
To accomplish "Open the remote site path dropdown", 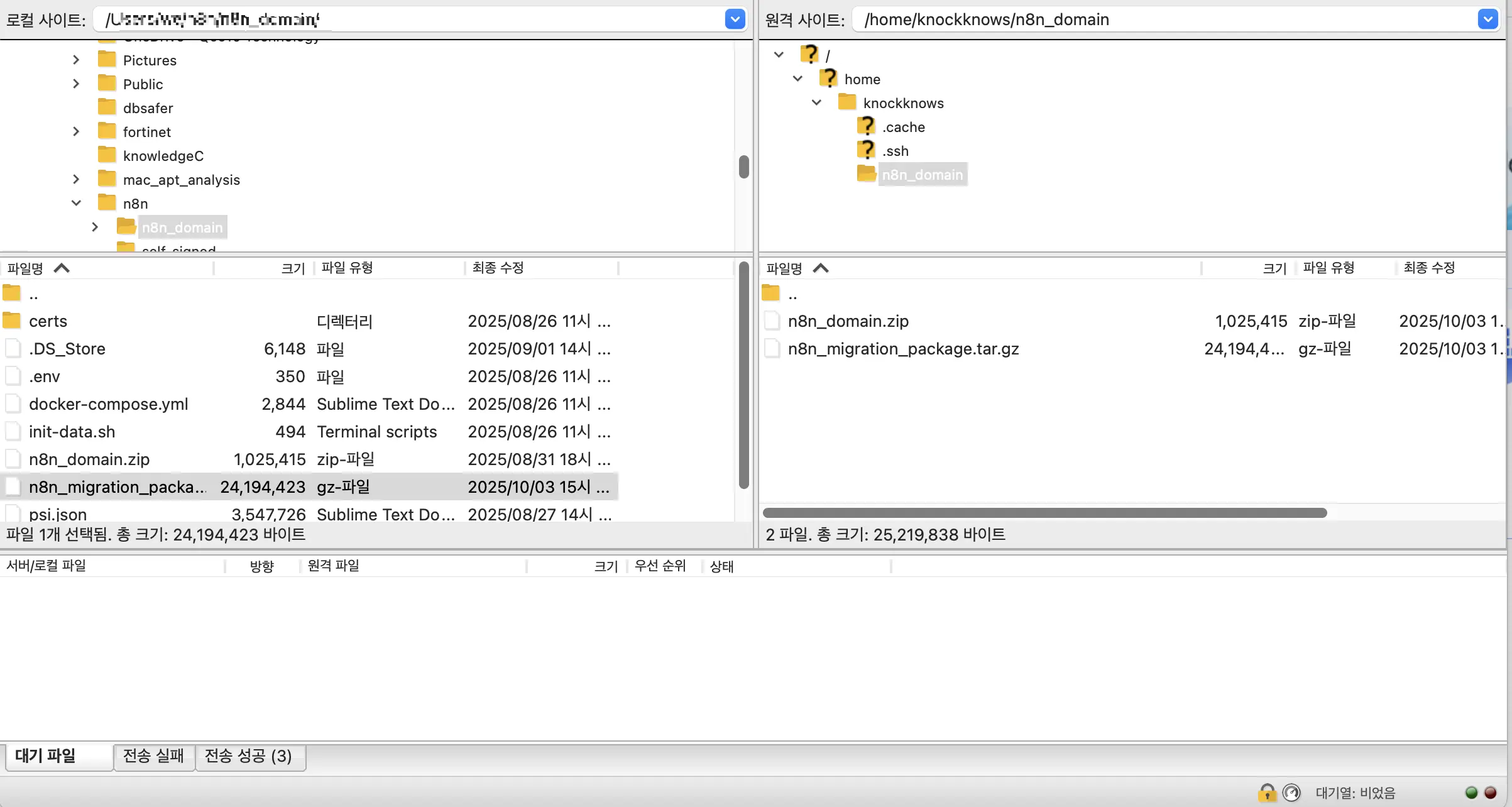I will coord(1487,19).
